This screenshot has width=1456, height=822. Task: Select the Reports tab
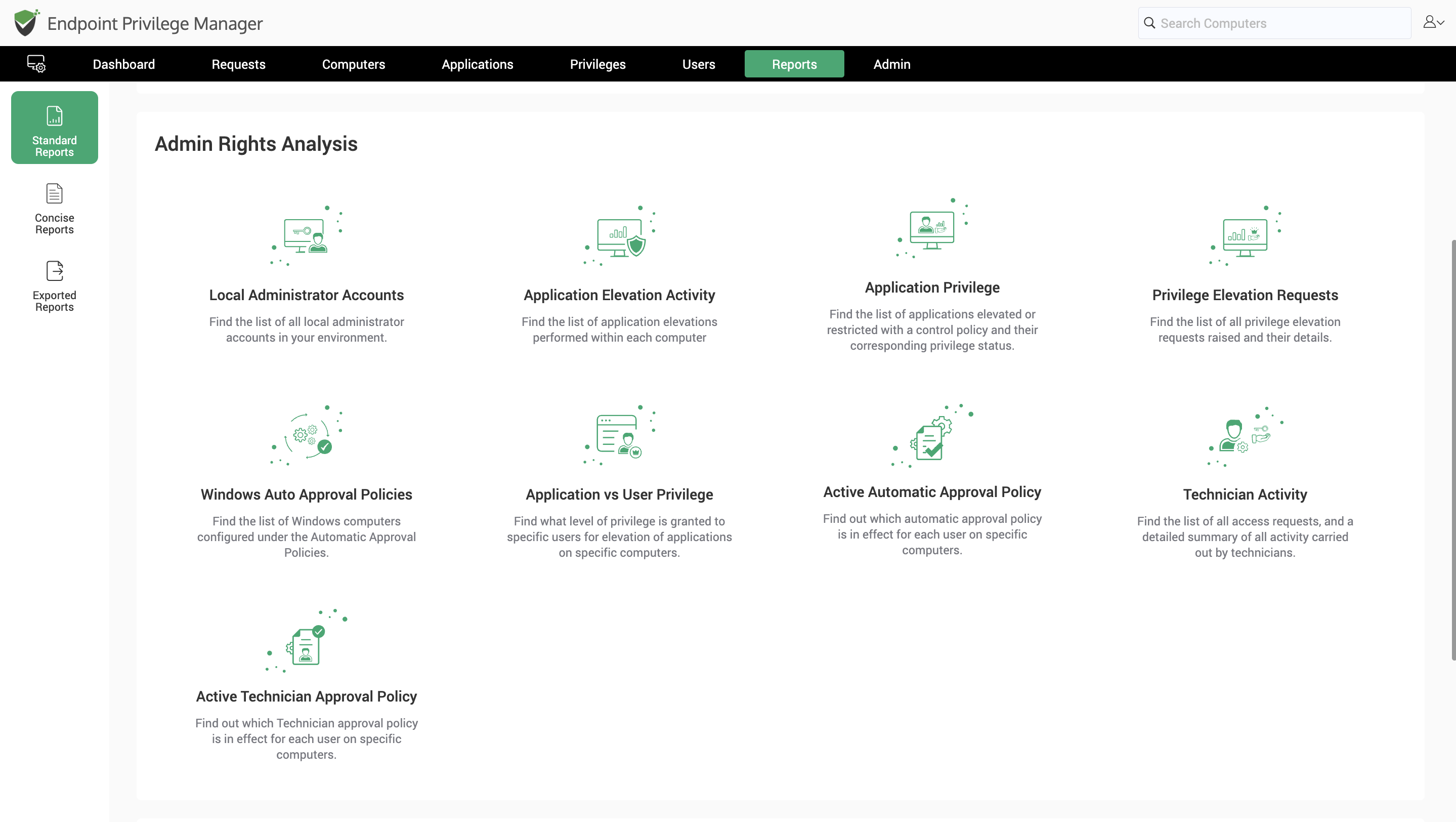click(794, 64)
